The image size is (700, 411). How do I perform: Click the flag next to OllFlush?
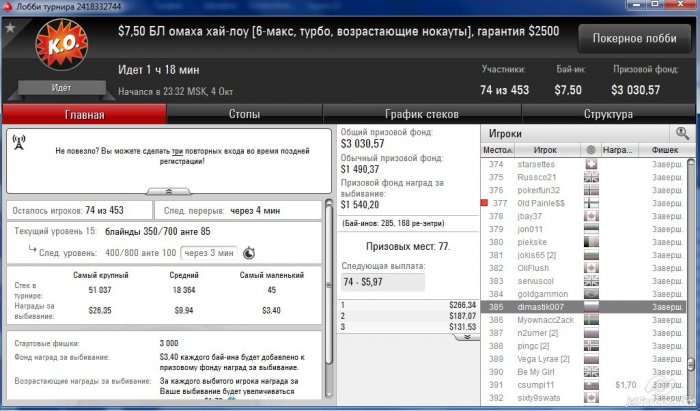click(x=592, y=268)
